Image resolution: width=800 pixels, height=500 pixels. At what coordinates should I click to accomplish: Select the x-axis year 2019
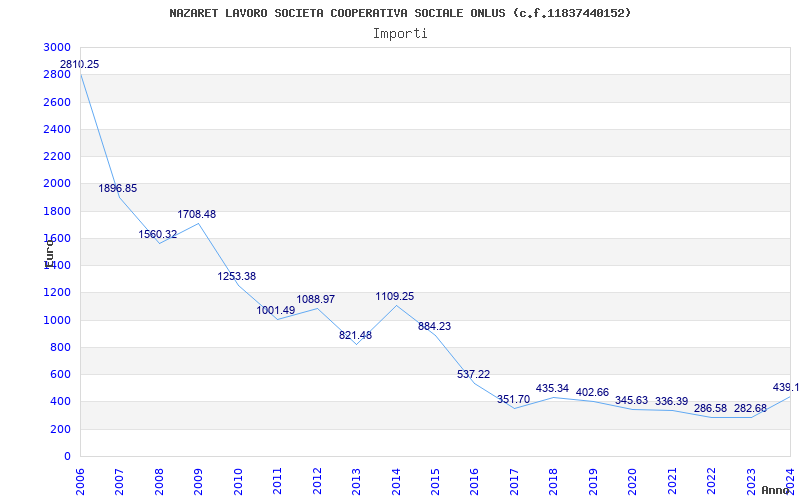click(594, 482)
